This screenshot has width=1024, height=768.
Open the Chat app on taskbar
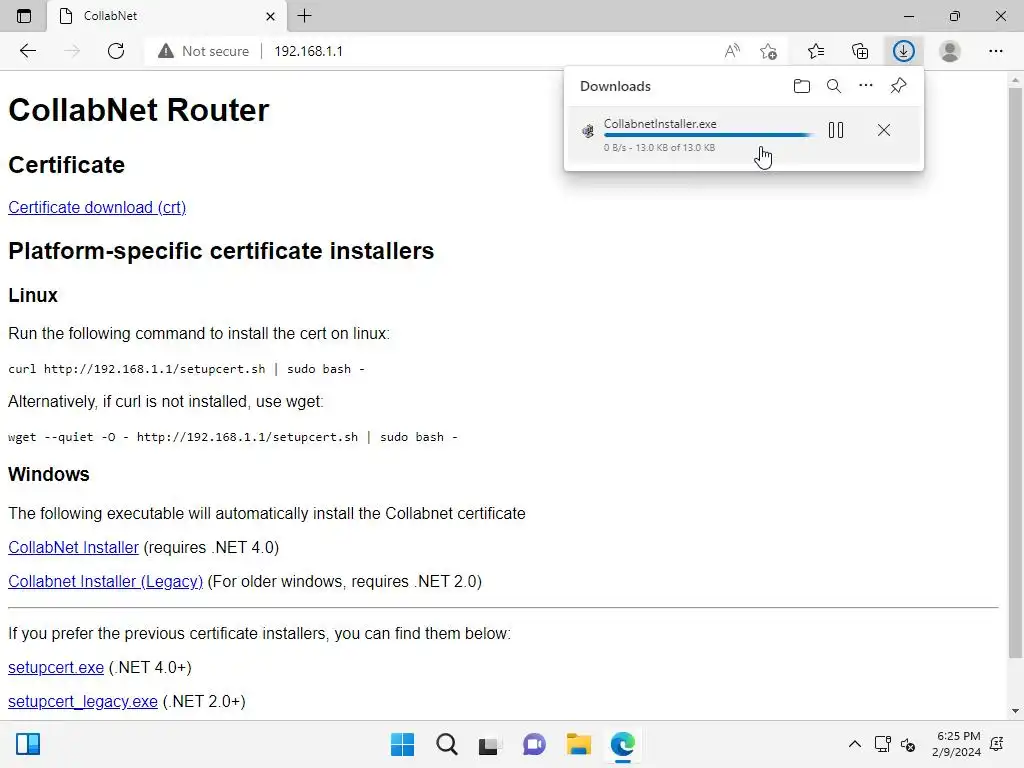(534, 744)
